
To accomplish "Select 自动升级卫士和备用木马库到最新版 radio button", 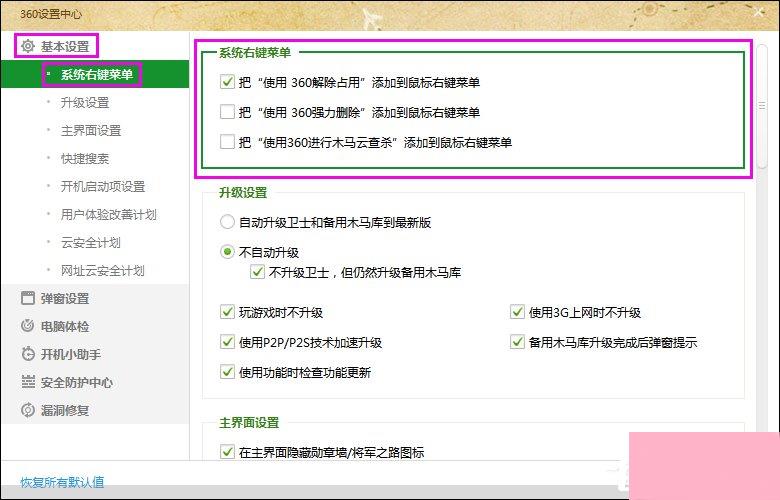I will (x=227, y=222).
